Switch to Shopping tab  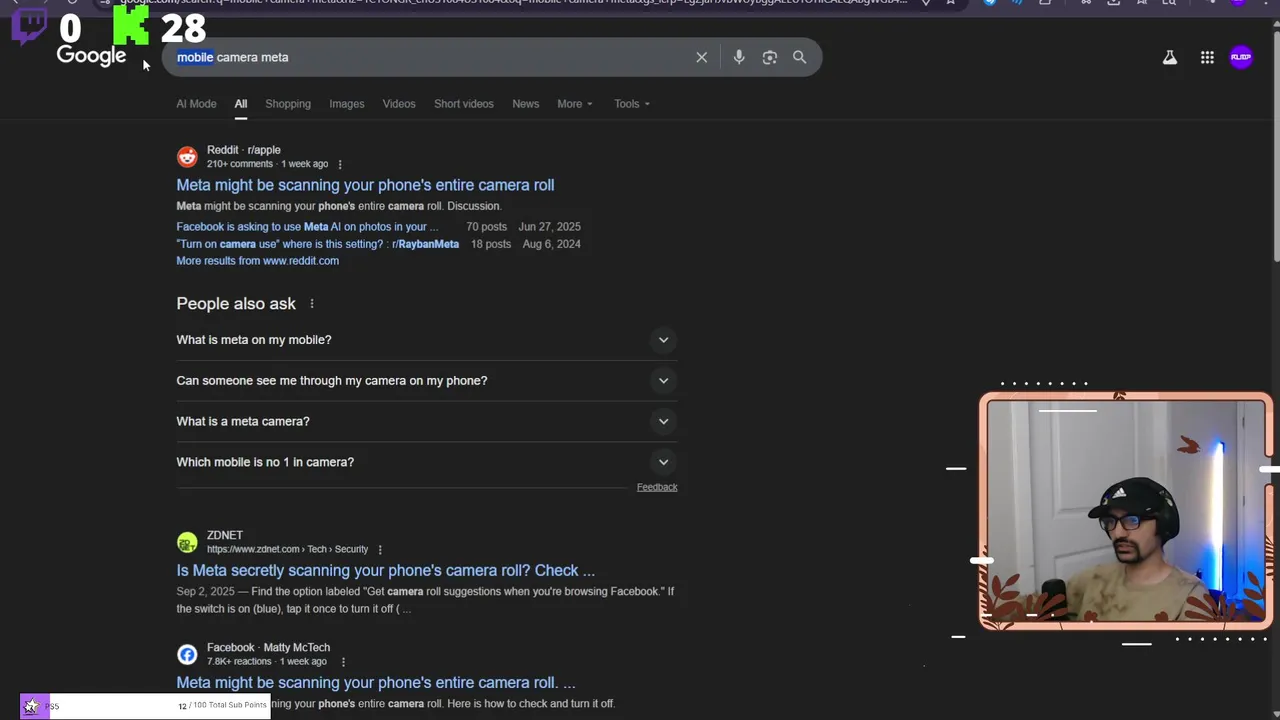288,104
